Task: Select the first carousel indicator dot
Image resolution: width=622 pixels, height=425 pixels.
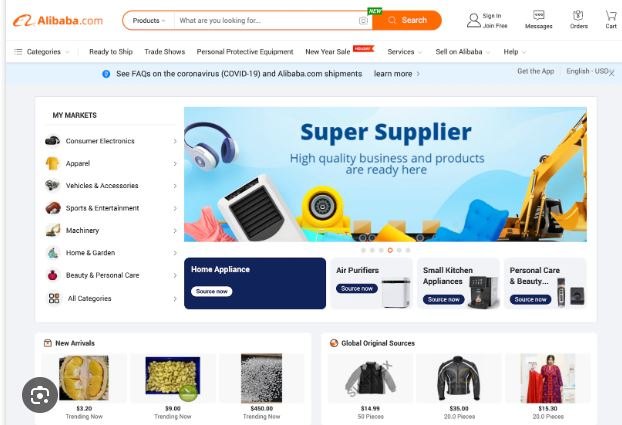Action: 363,250
